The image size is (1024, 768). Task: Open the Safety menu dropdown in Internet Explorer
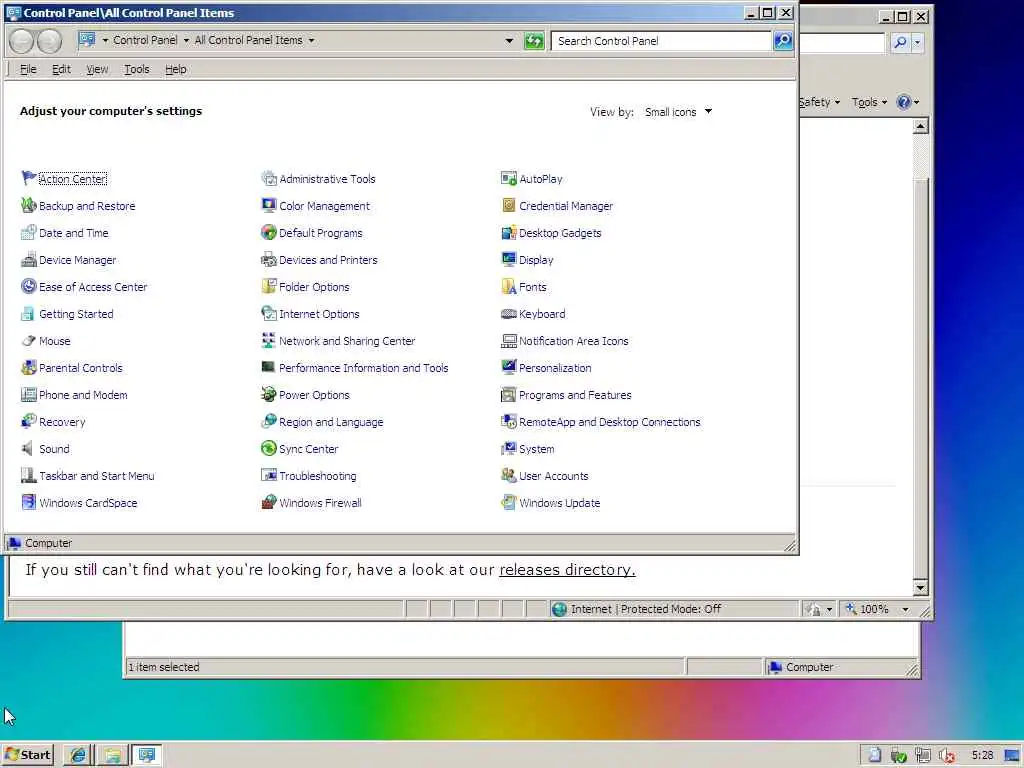819,102
